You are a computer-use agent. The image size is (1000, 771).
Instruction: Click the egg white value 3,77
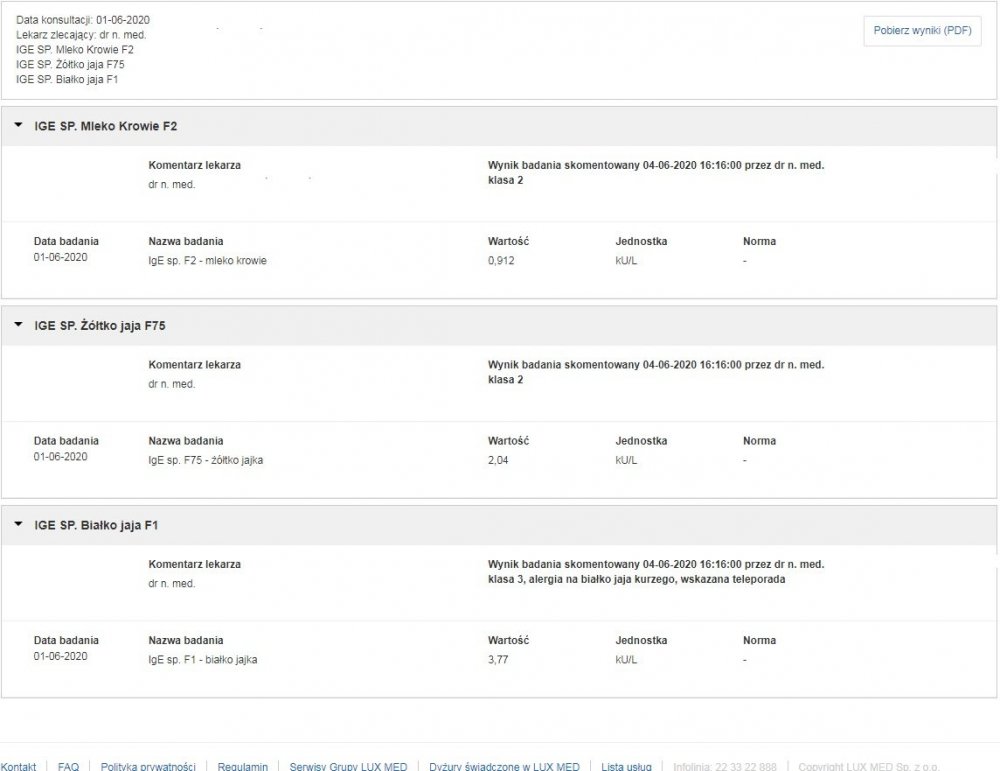[x=499, y=660]
